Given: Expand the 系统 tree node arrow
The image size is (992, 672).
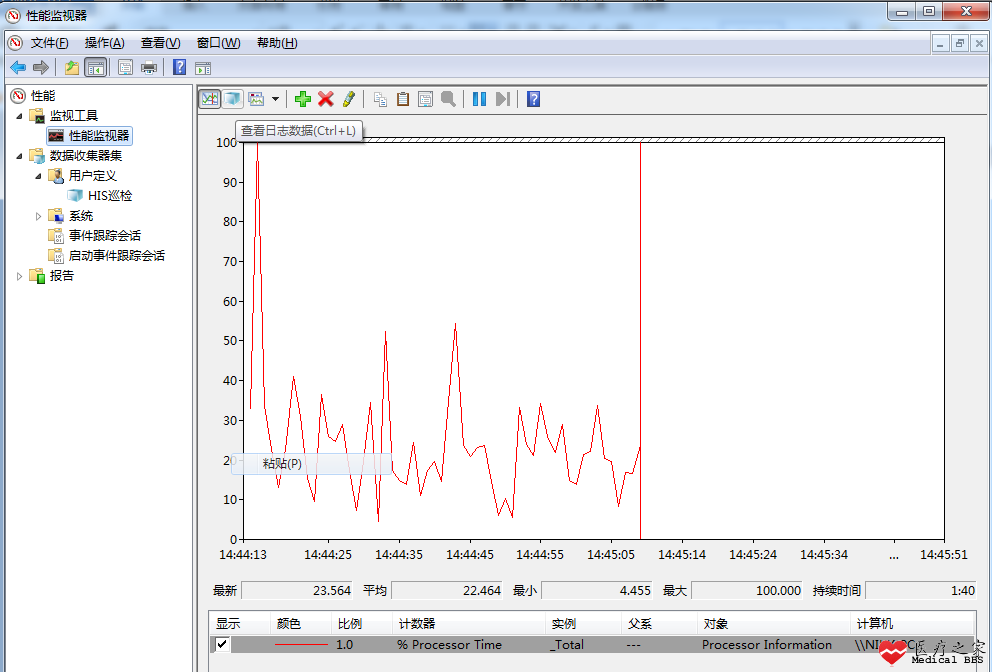Looking at the screenshot, I should [x=38, y=216].
